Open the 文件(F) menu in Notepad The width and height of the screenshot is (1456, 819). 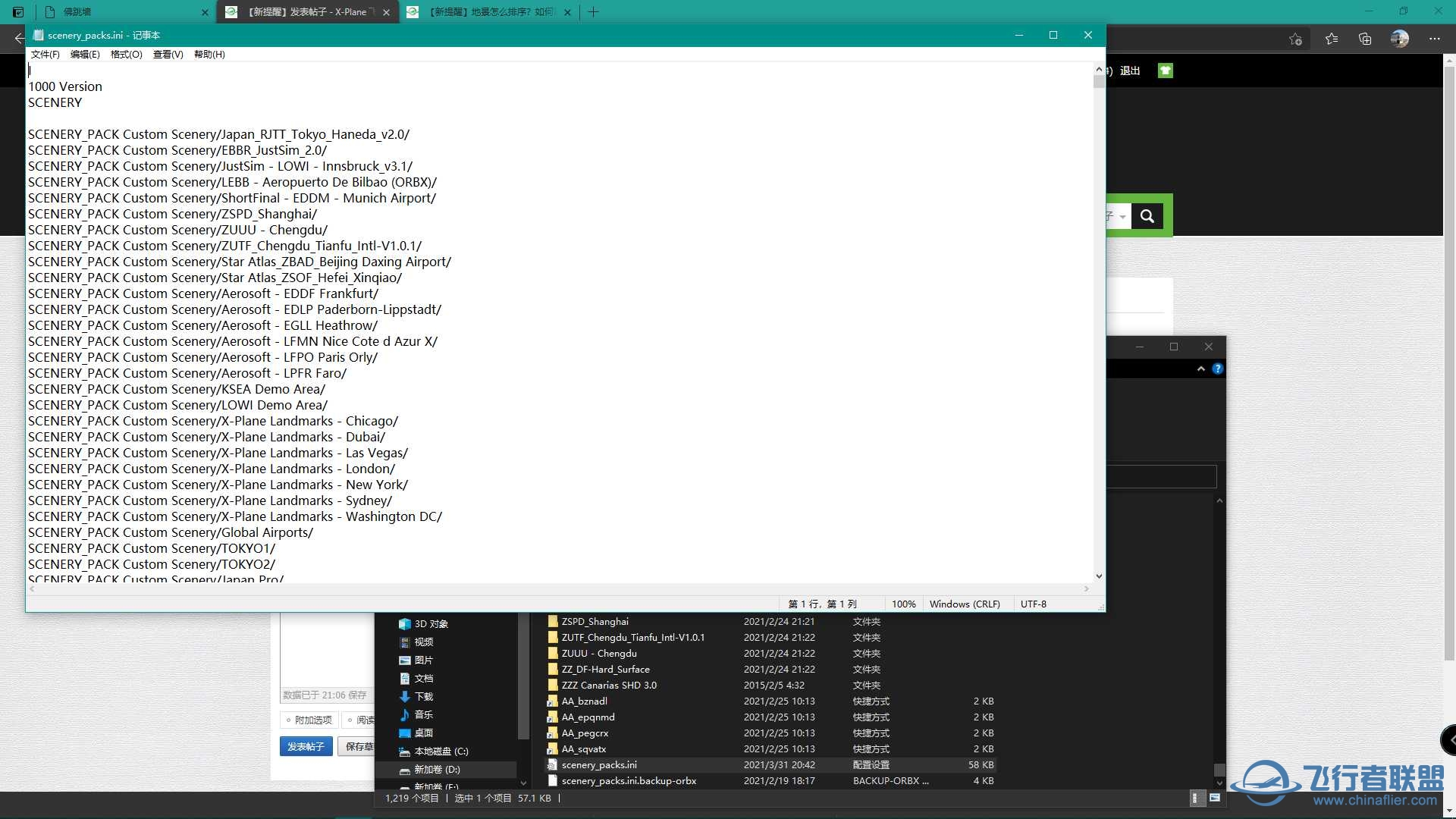pos(45,54)
